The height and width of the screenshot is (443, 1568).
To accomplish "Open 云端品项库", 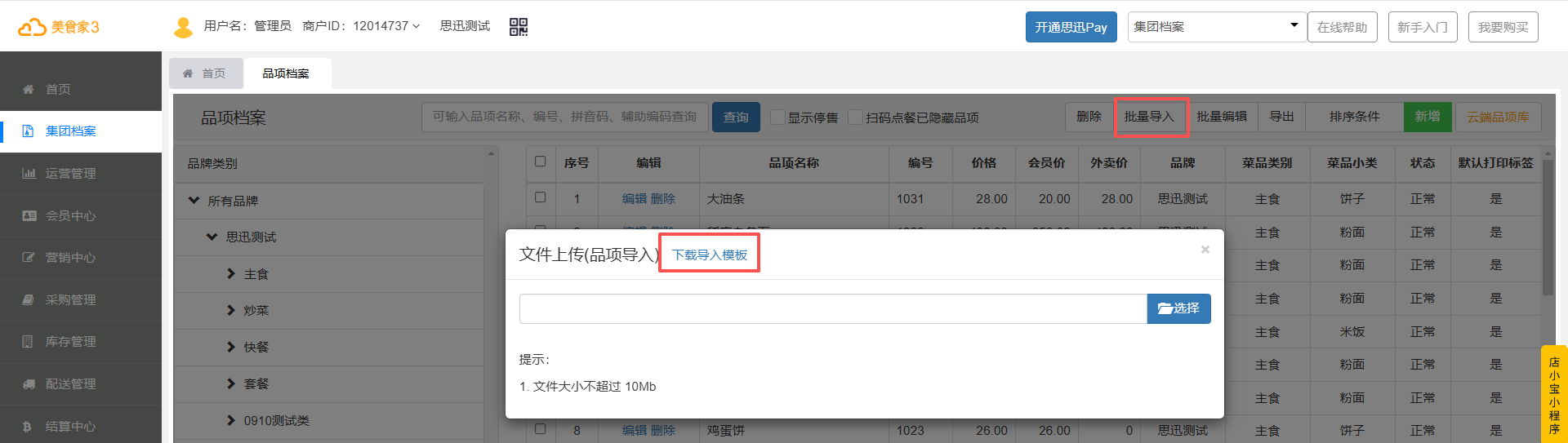I will [x=1498, y=117].
